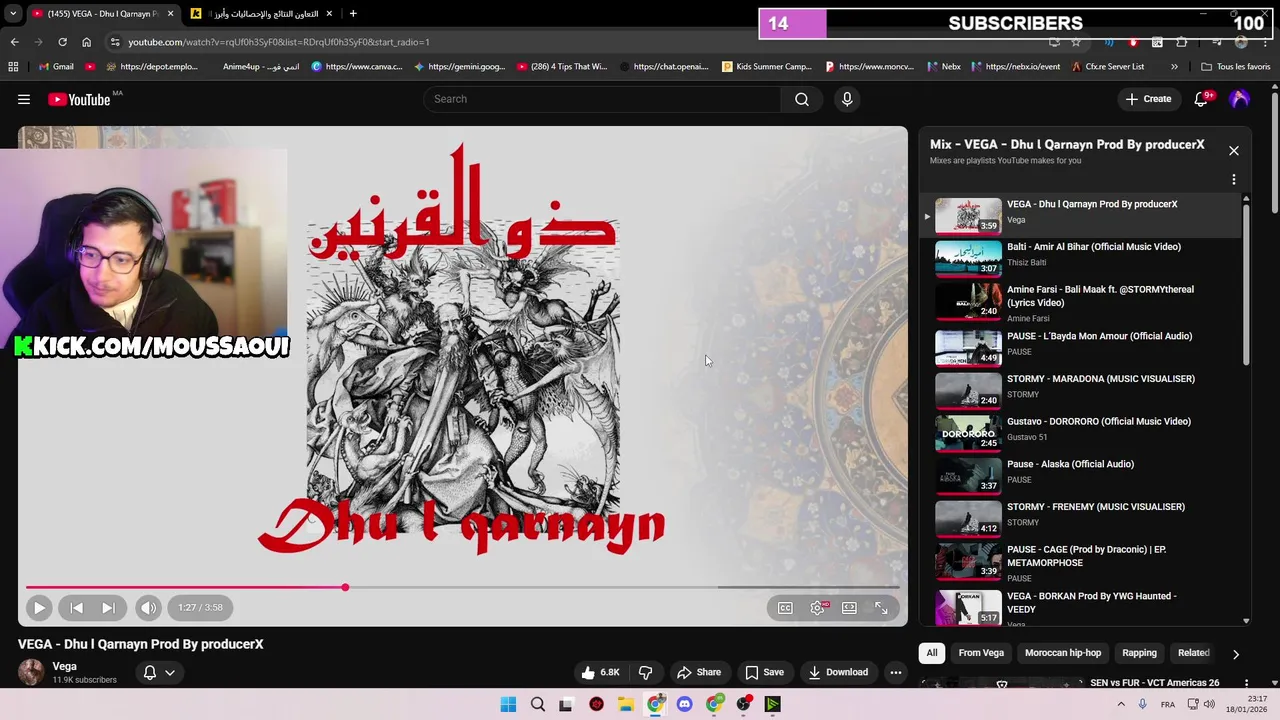Skip to the previous video

(x=77, y=607)
